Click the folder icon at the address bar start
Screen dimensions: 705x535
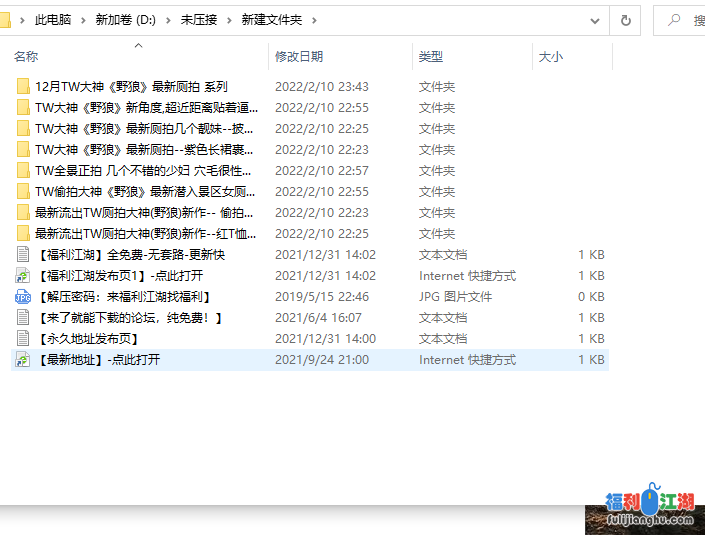click(5, 20)
